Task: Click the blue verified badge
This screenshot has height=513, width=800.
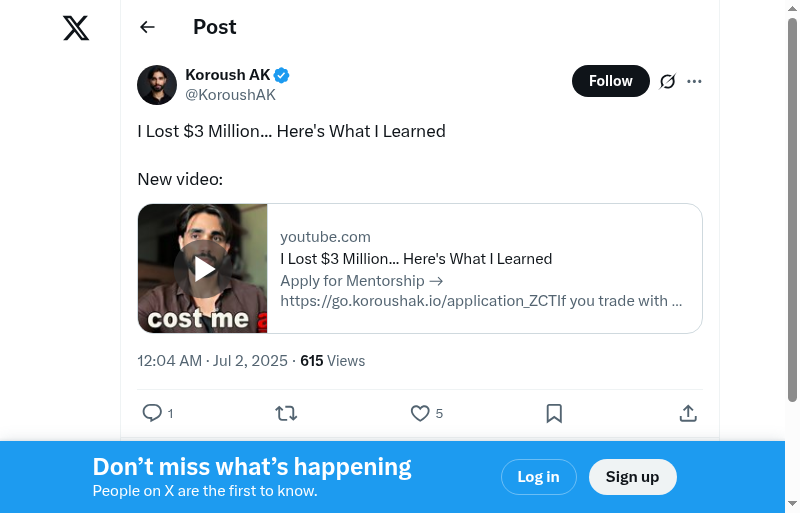Action: (x=283, y=75)
